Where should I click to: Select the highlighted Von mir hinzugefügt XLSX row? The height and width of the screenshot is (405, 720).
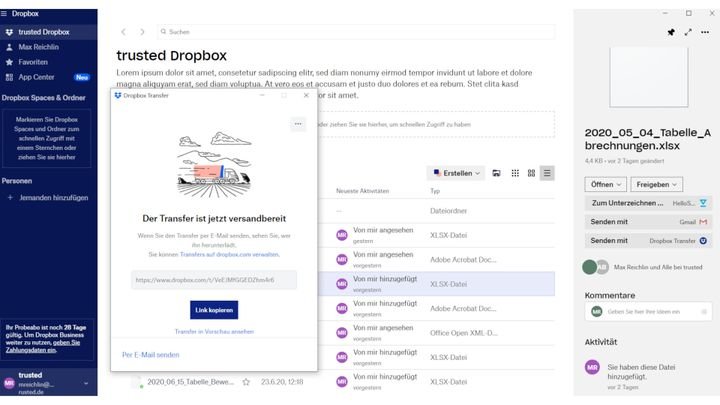coord(436,284)
